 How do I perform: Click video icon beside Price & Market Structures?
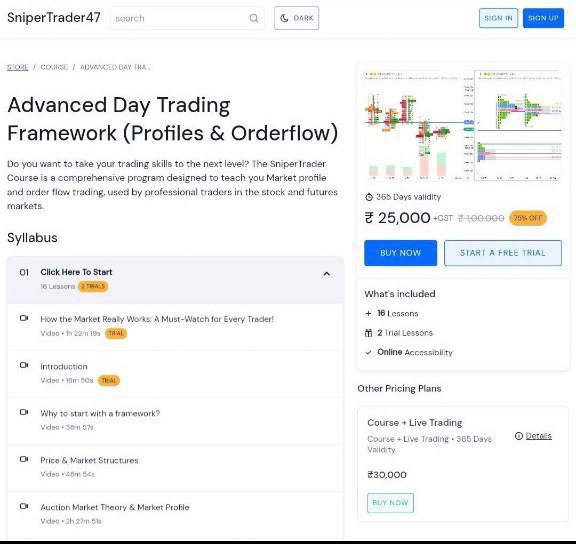point(24,459)
